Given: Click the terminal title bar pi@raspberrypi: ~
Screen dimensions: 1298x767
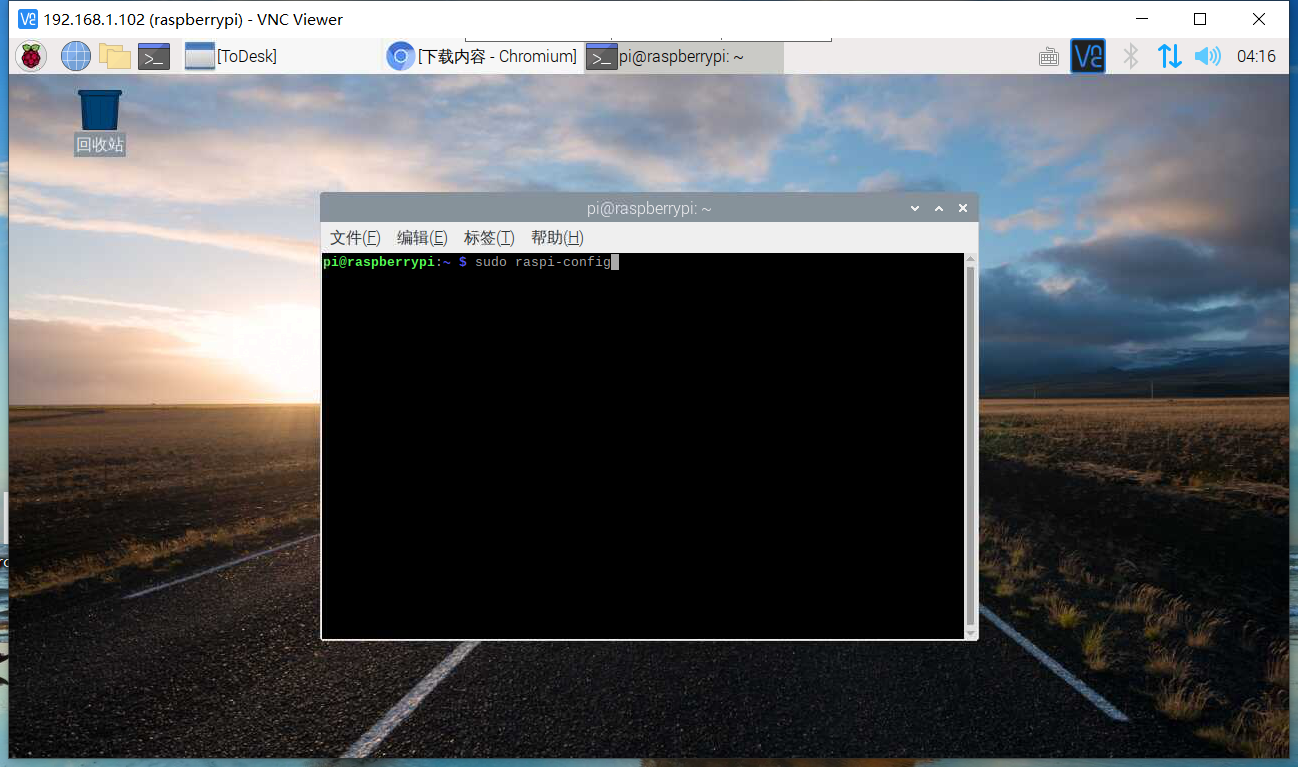Looking at the screenshot, I should (x=649, y=208).
